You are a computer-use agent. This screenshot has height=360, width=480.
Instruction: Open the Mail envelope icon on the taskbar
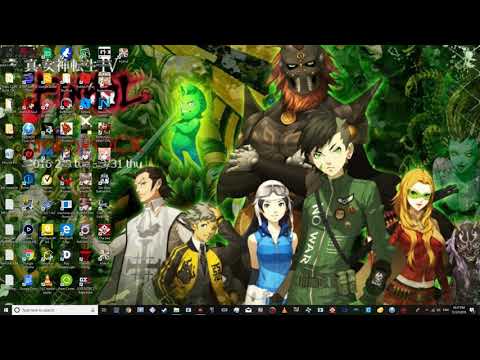248,310
